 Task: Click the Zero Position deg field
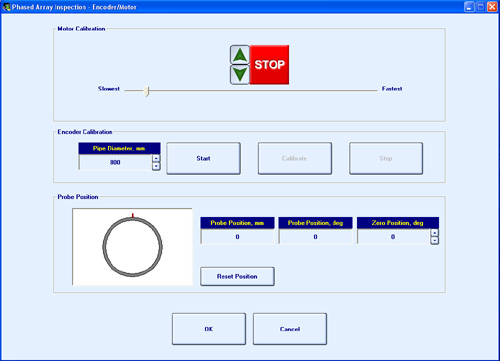[393, 237]
